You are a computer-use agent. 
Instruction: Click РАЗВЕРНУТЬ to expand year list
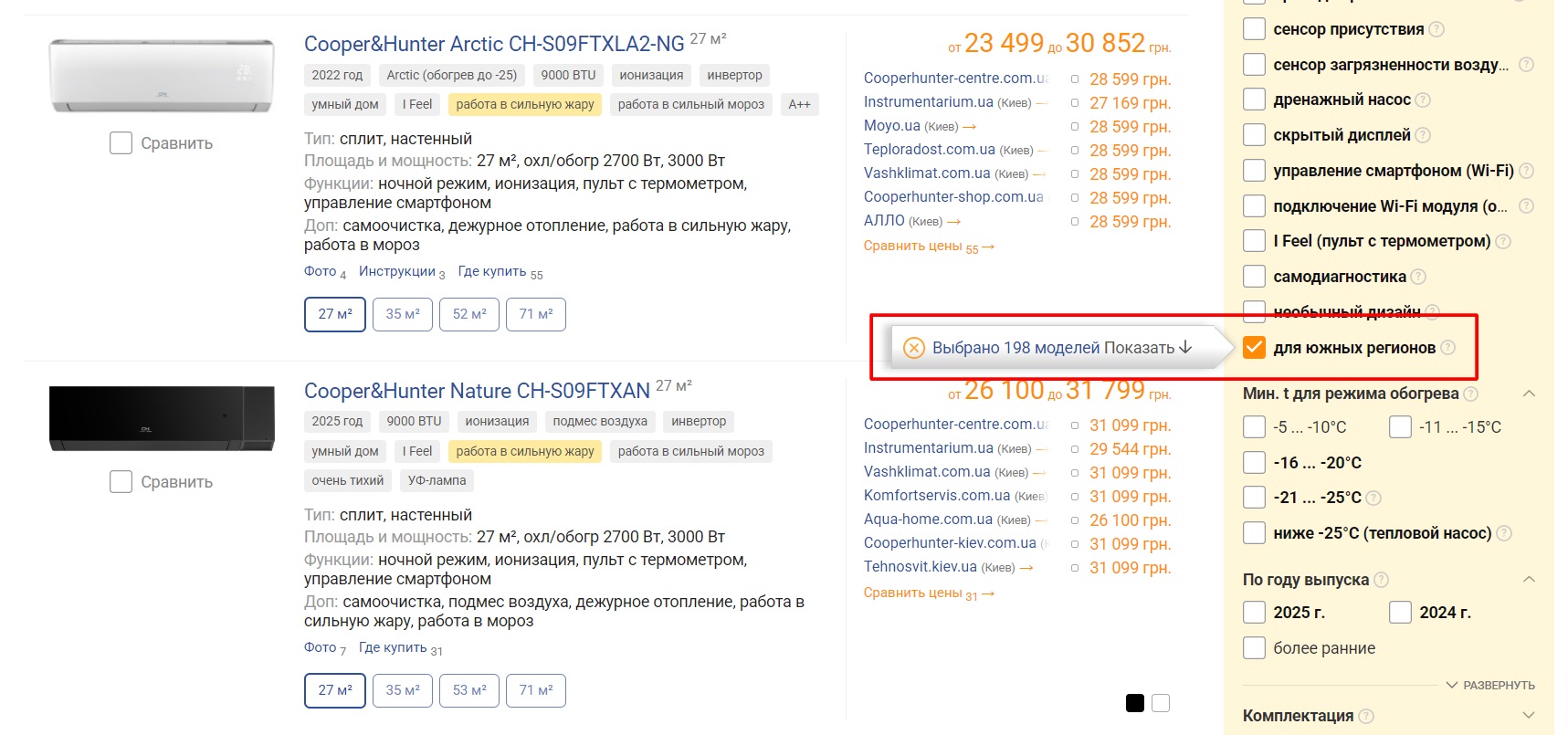(1490, 686)
